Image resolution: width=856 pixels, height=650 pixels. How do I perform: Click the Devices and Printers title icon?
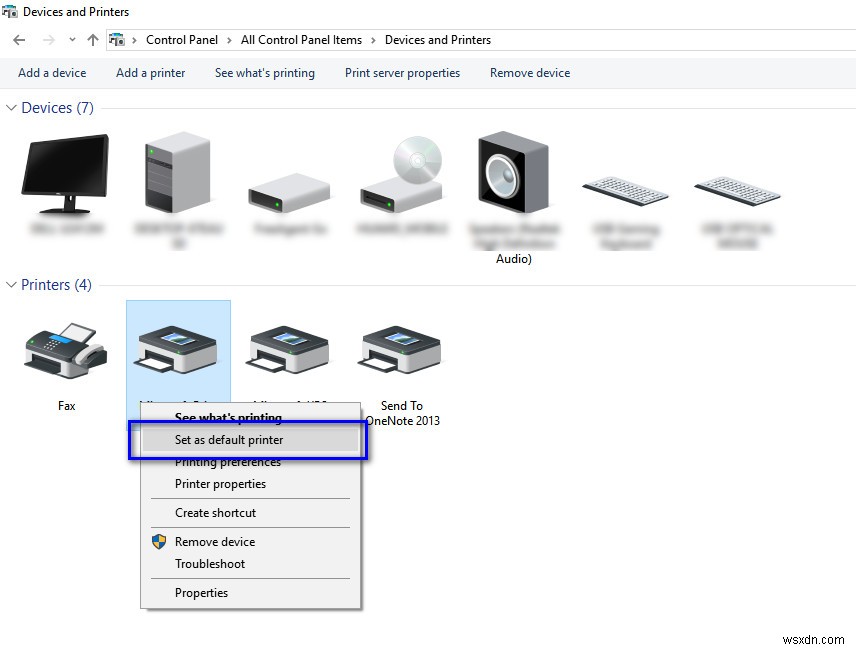(x=10, y=11)
